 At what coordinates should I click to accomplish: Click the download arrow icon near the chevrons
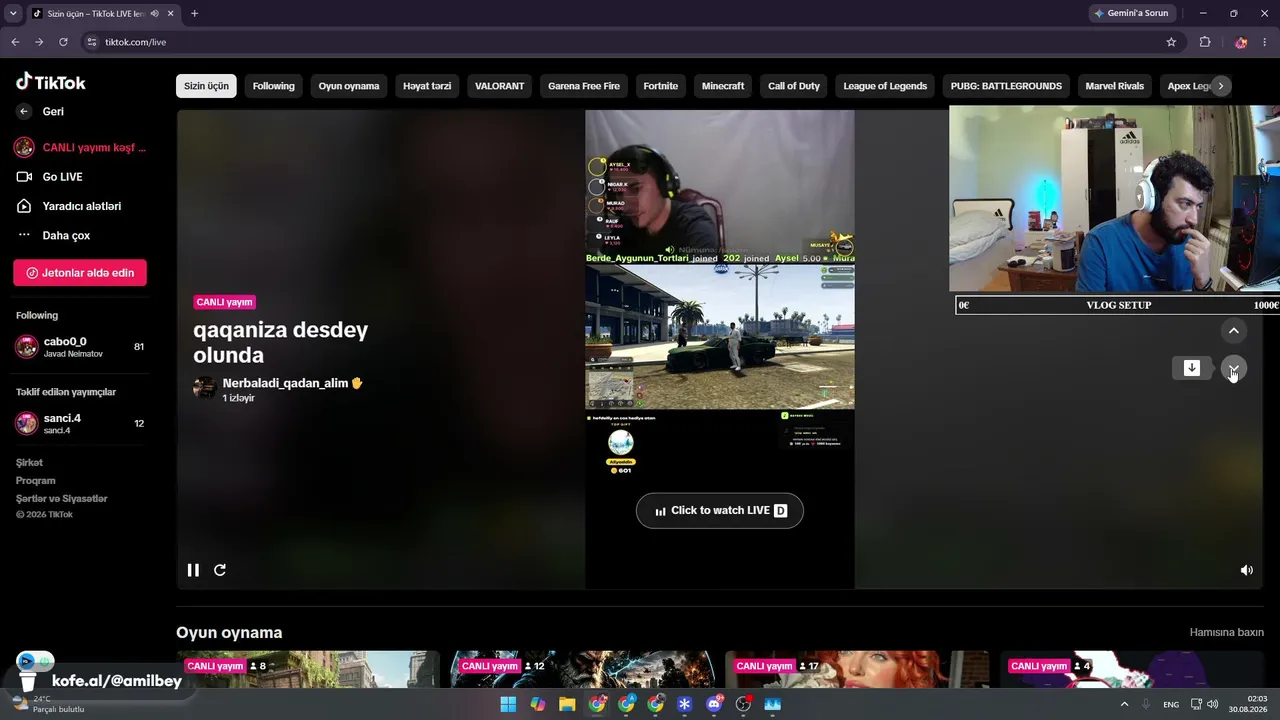point(1192,368)
